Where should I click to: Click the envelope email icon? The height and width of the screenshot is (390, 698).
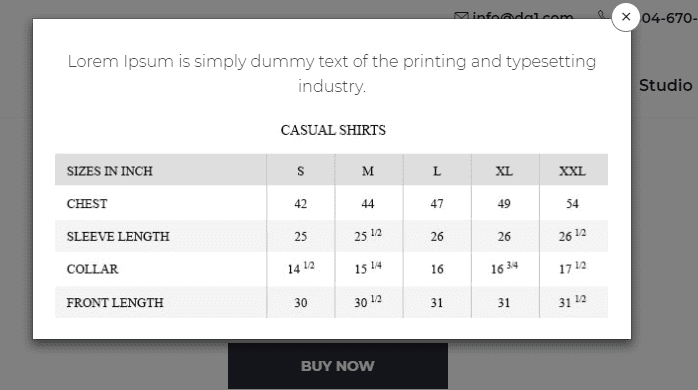461,16
